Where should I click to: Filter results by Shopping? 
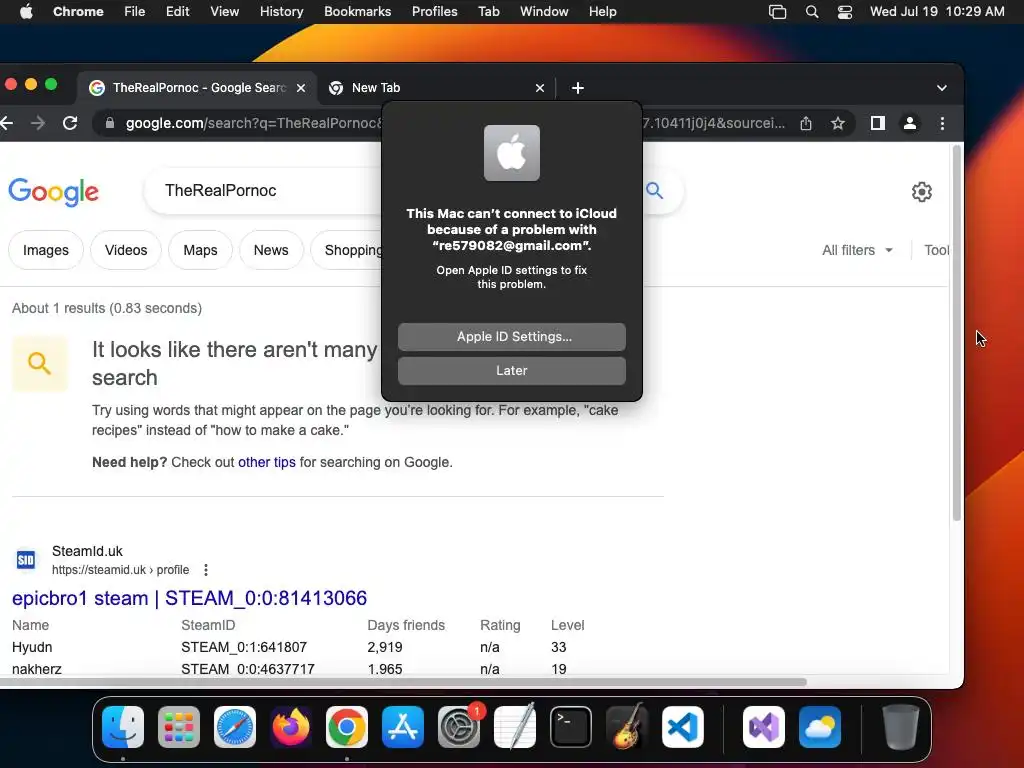click(x=347, y=250)
